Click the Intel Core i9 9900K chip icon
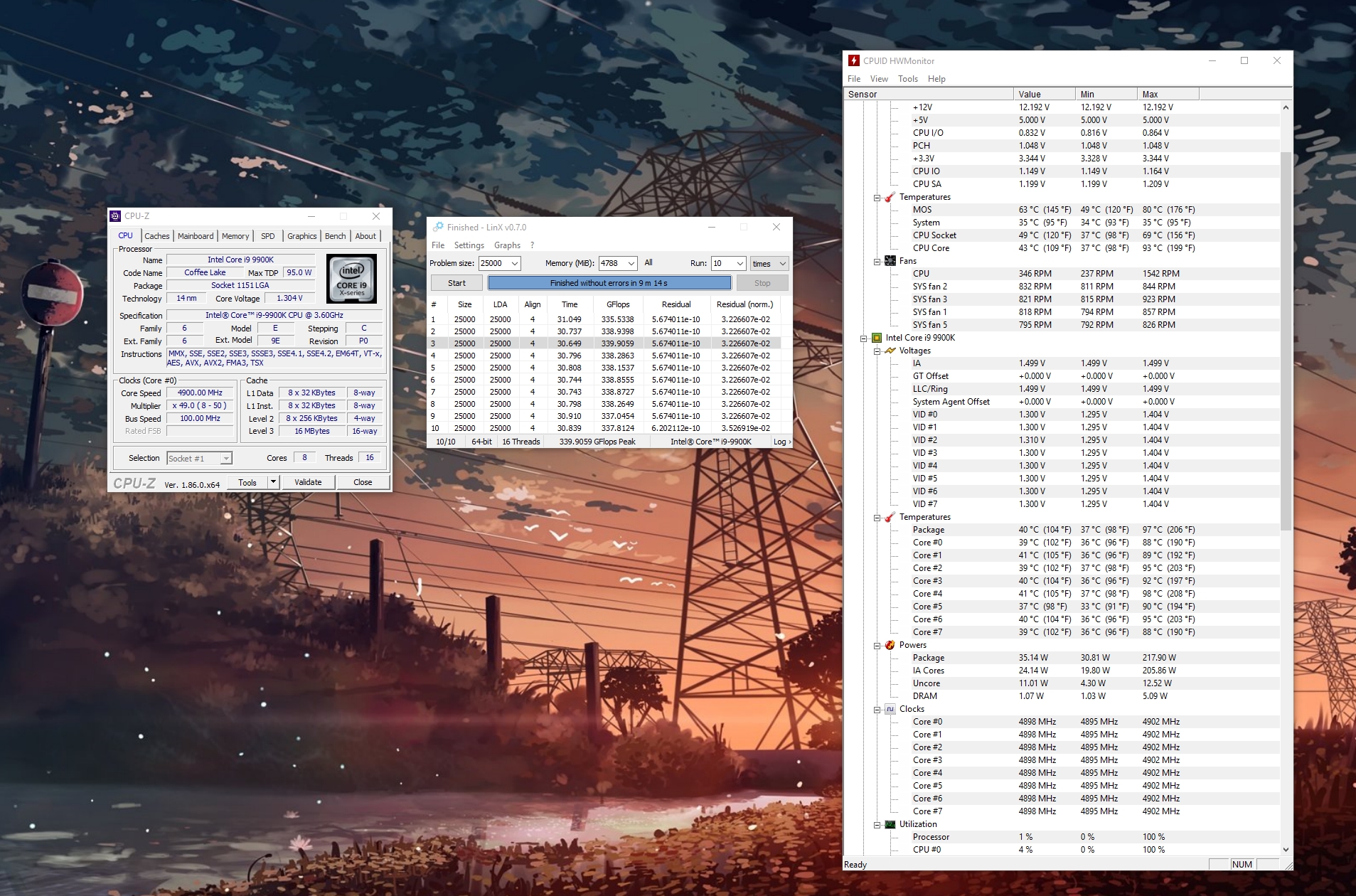This screenshot has width=1356, height=896. [877, 338]
